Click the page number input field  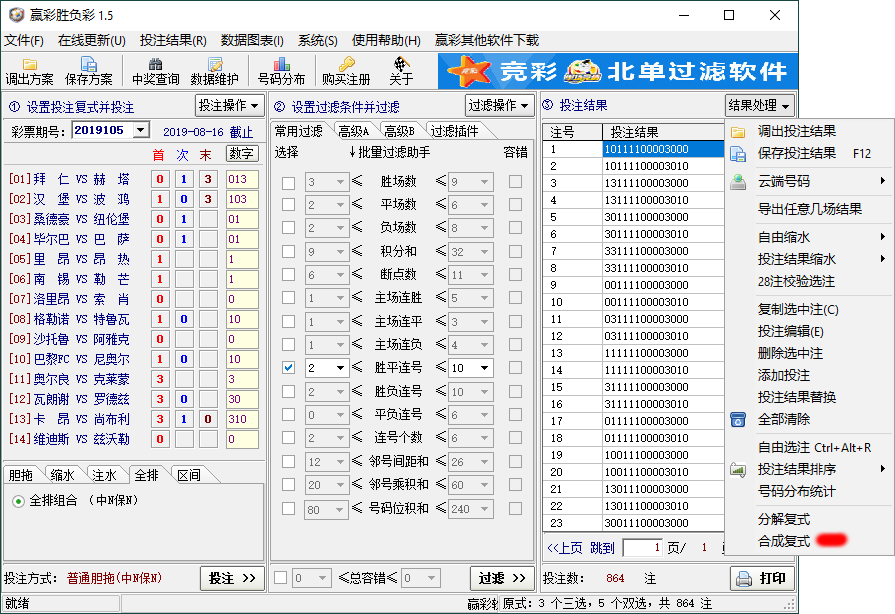tap(643, 548)
